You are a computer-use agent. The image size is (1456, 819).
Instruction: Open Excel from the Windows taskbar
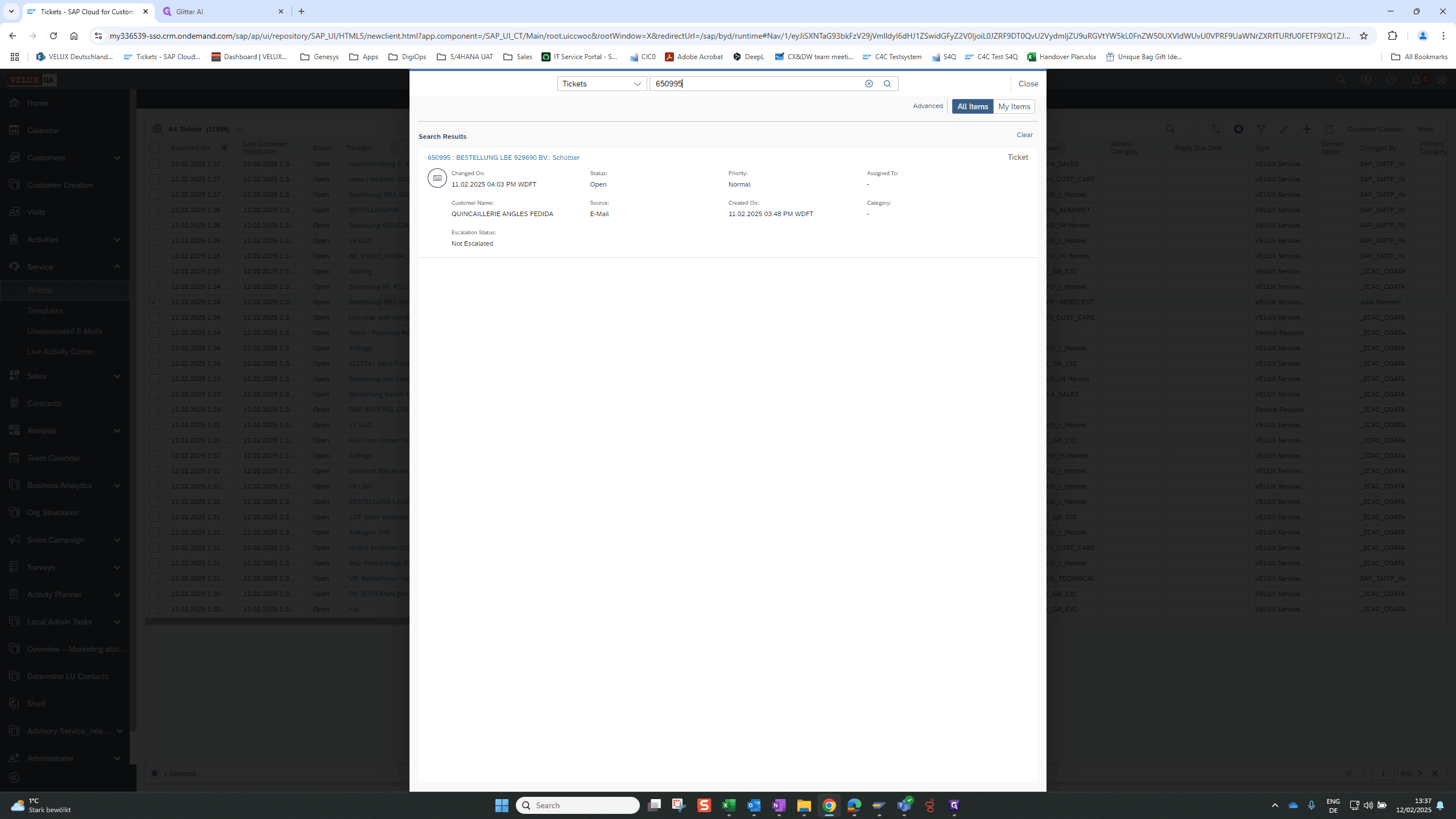coord(729,805)
